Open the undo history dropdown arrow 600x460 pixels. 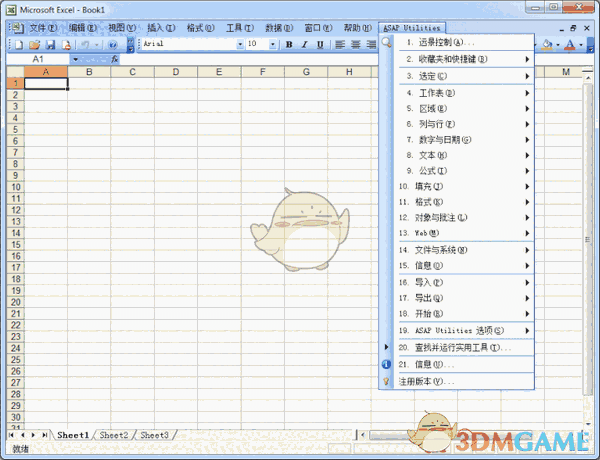tap(96, 45)
